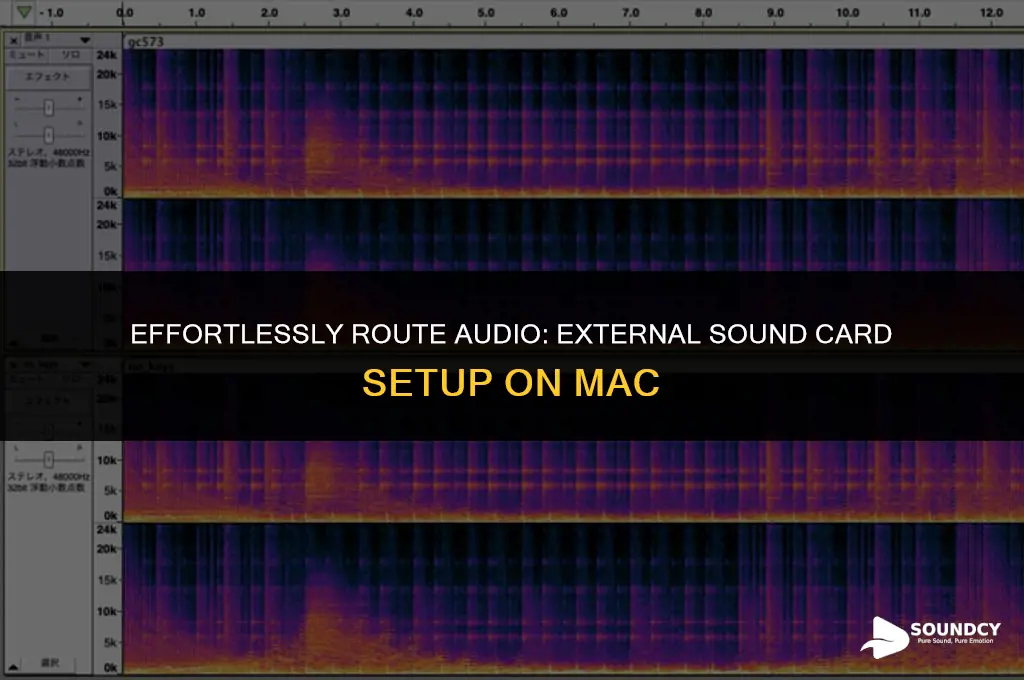
Task: Collapse the second track with the bottom arrow
Action: click(13, 666)
